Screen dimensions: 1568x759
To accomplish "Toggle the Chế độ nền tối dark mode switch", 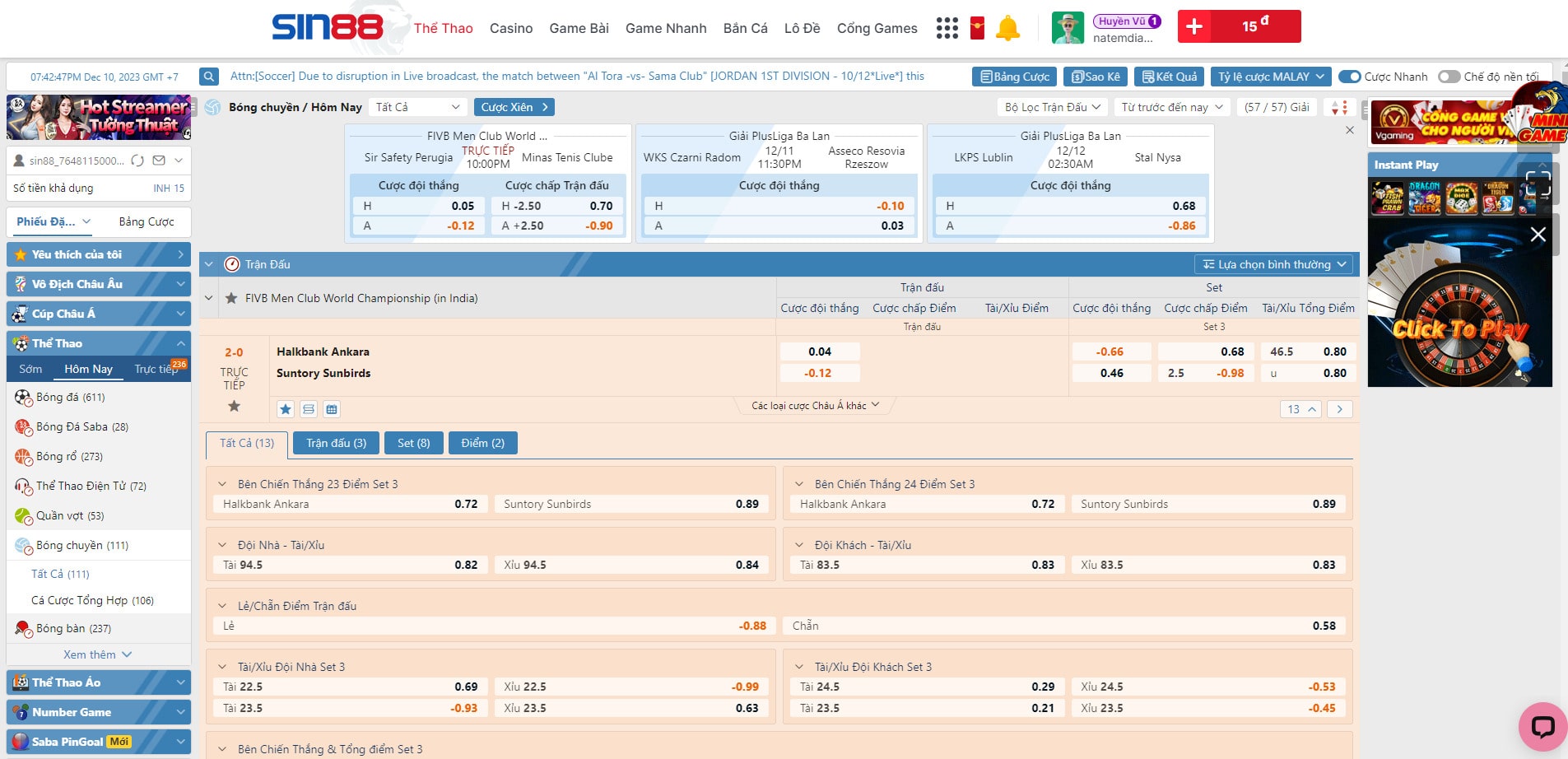I will [1449, 77].
